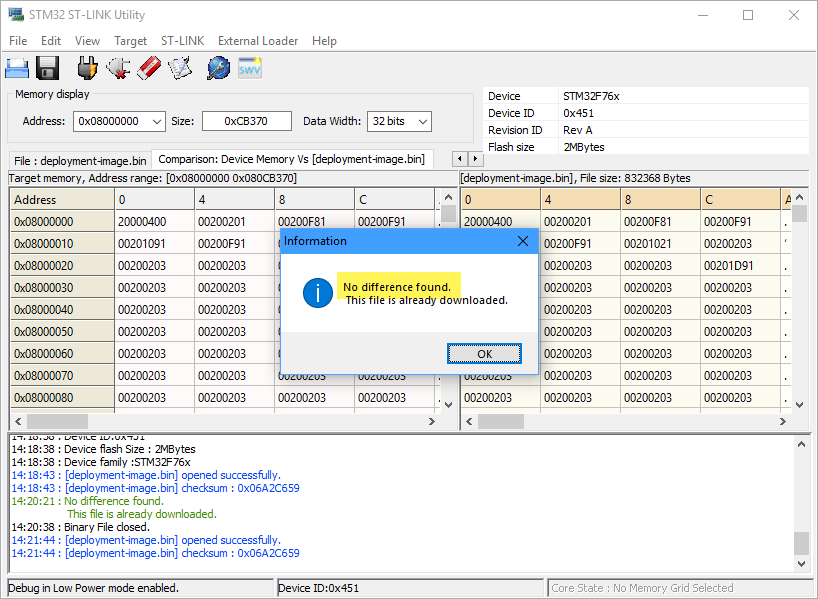Select Comparison: Device Memory tab
818x599 pixels.
pos(292,159)
